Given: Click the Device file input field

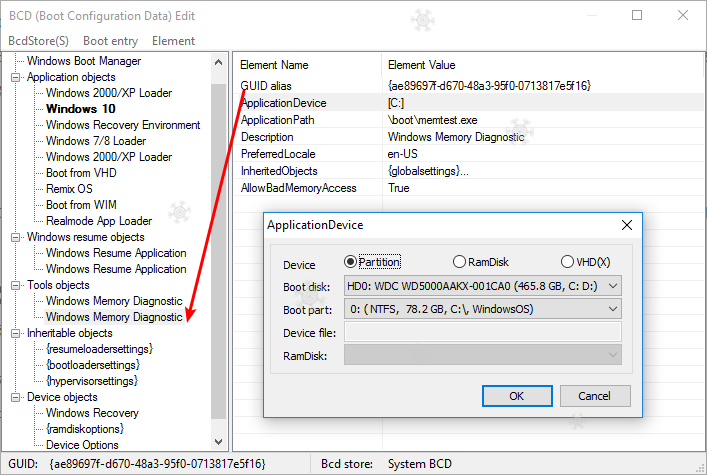Looking at the screenshot, I should [482, 332].
